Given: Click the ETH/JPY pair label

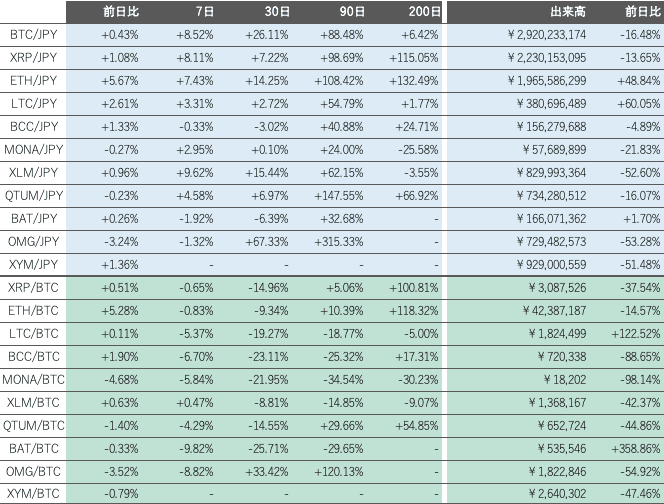Looking at the screenshot, I should click(x=33, y=80).
